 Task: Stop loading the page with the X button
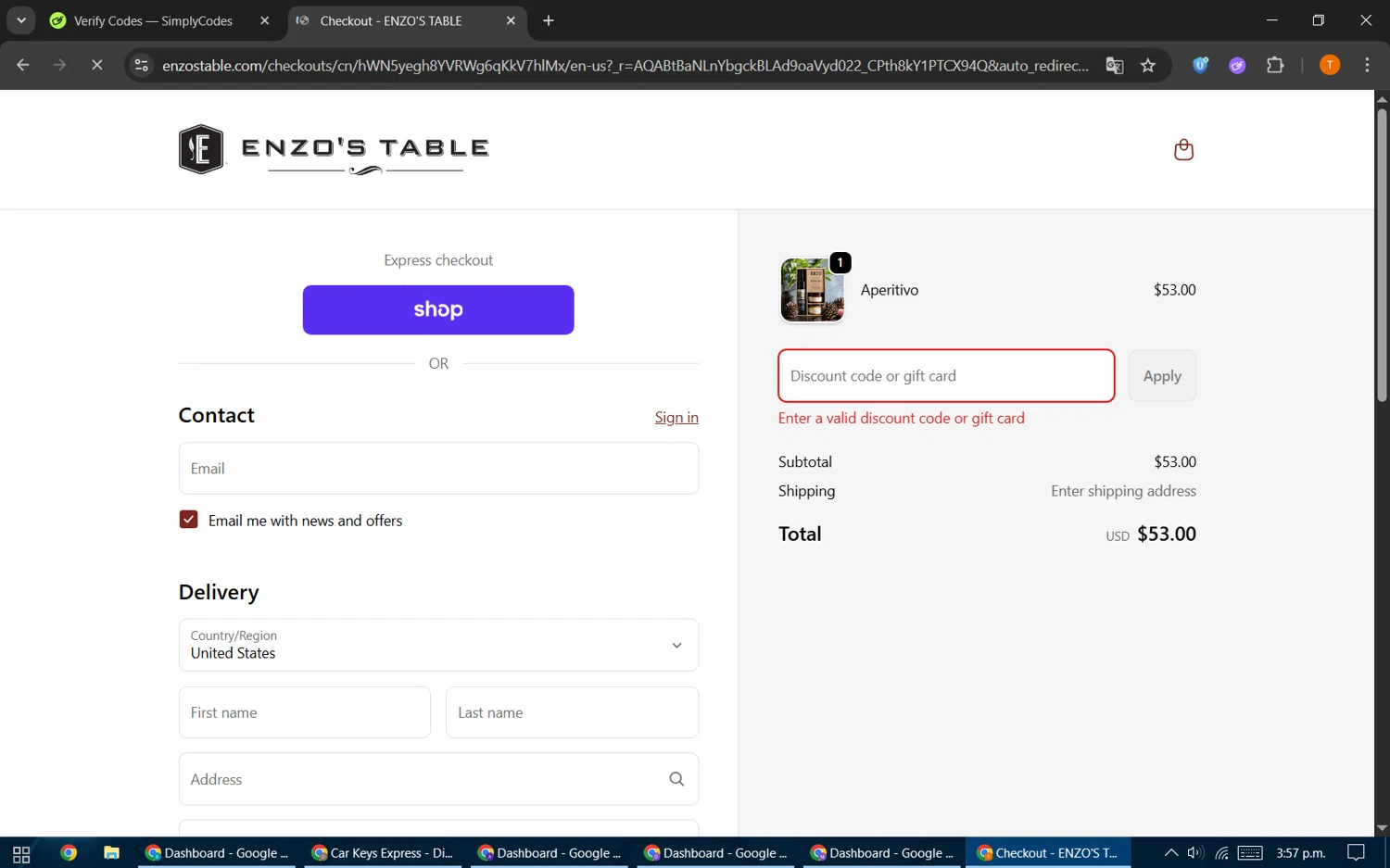[x=96, y=65]
